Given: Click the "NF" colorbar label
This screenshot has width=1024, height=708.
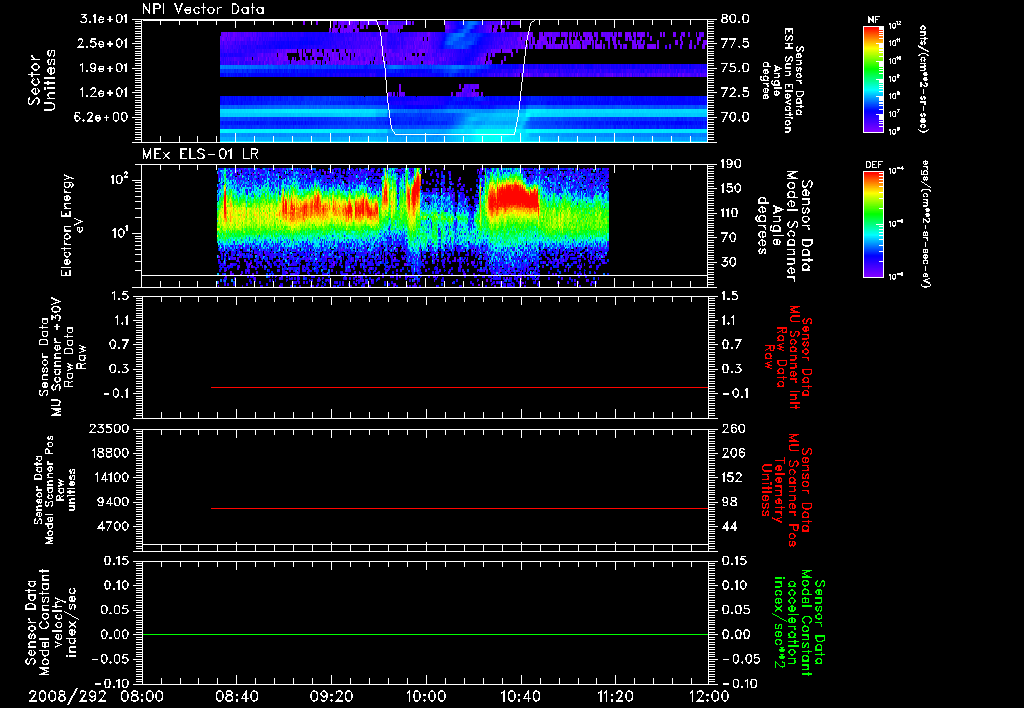Looking at the screenshot, I should (873, 20).
